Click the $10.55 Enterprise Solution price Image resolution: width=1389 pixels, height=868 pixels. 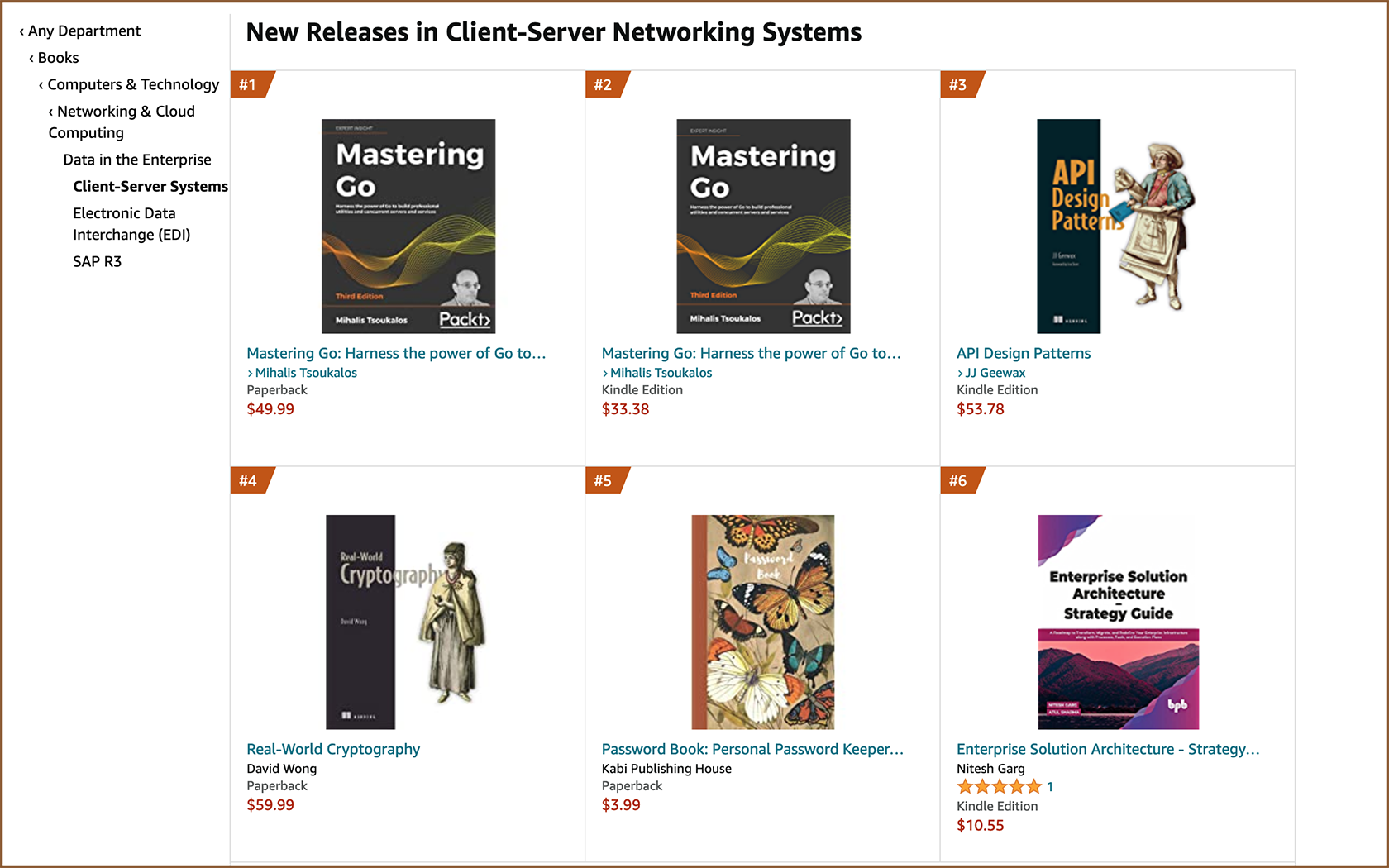[x=981, y=825]
